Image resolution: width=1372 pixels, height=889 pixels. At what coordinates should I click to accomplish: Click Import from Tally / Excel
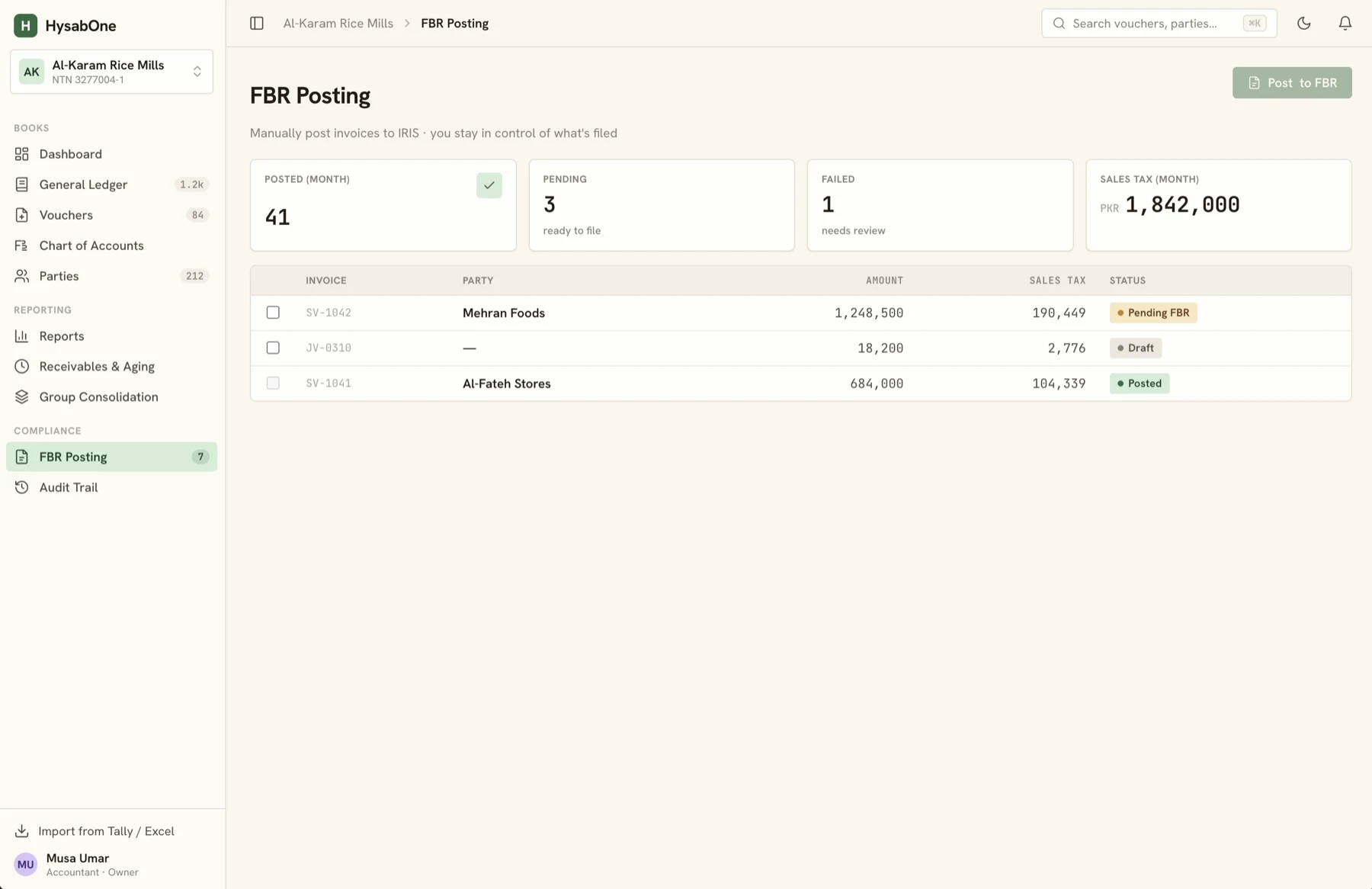106,831
